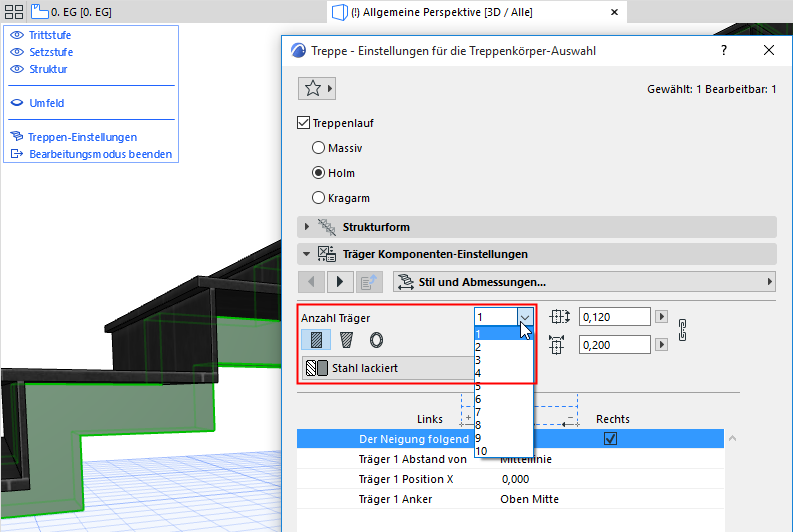Select the round beam profile icon
This screenshot has height=532, width=793.
pos(376,340)
